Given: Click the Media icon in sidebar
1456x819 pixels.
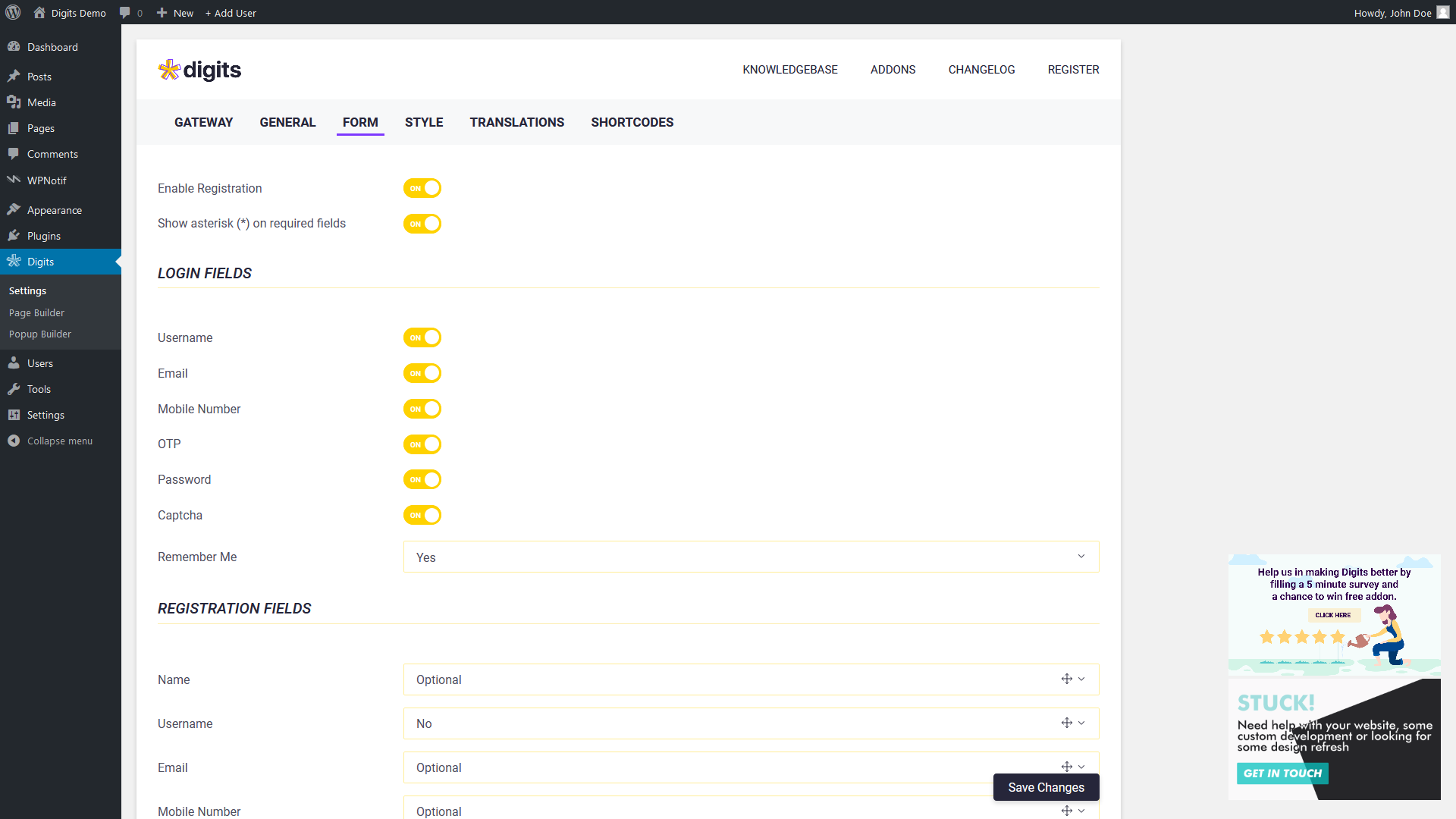Looking at the screenshot, I should tap(14, 102).
